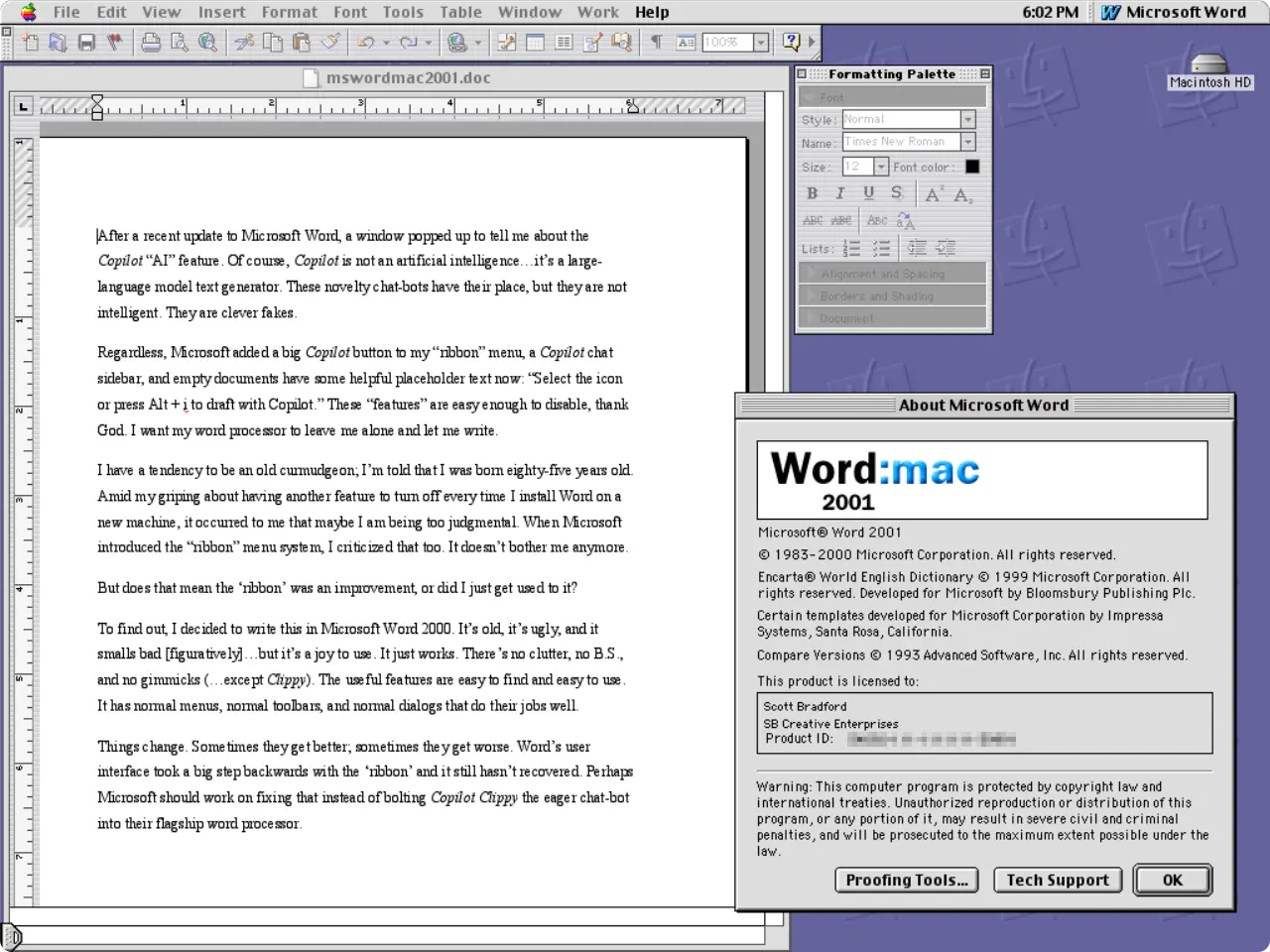Toggle Bold in the Formatting Palette

813,193
